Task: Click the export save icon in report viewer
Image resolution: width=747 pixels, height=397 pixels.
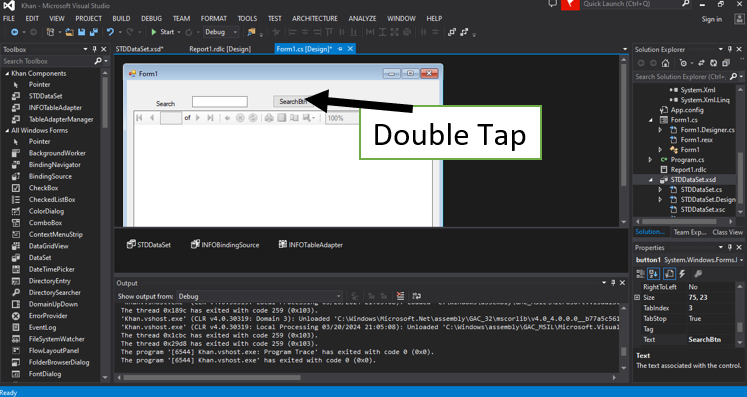Action: point(309,118)
